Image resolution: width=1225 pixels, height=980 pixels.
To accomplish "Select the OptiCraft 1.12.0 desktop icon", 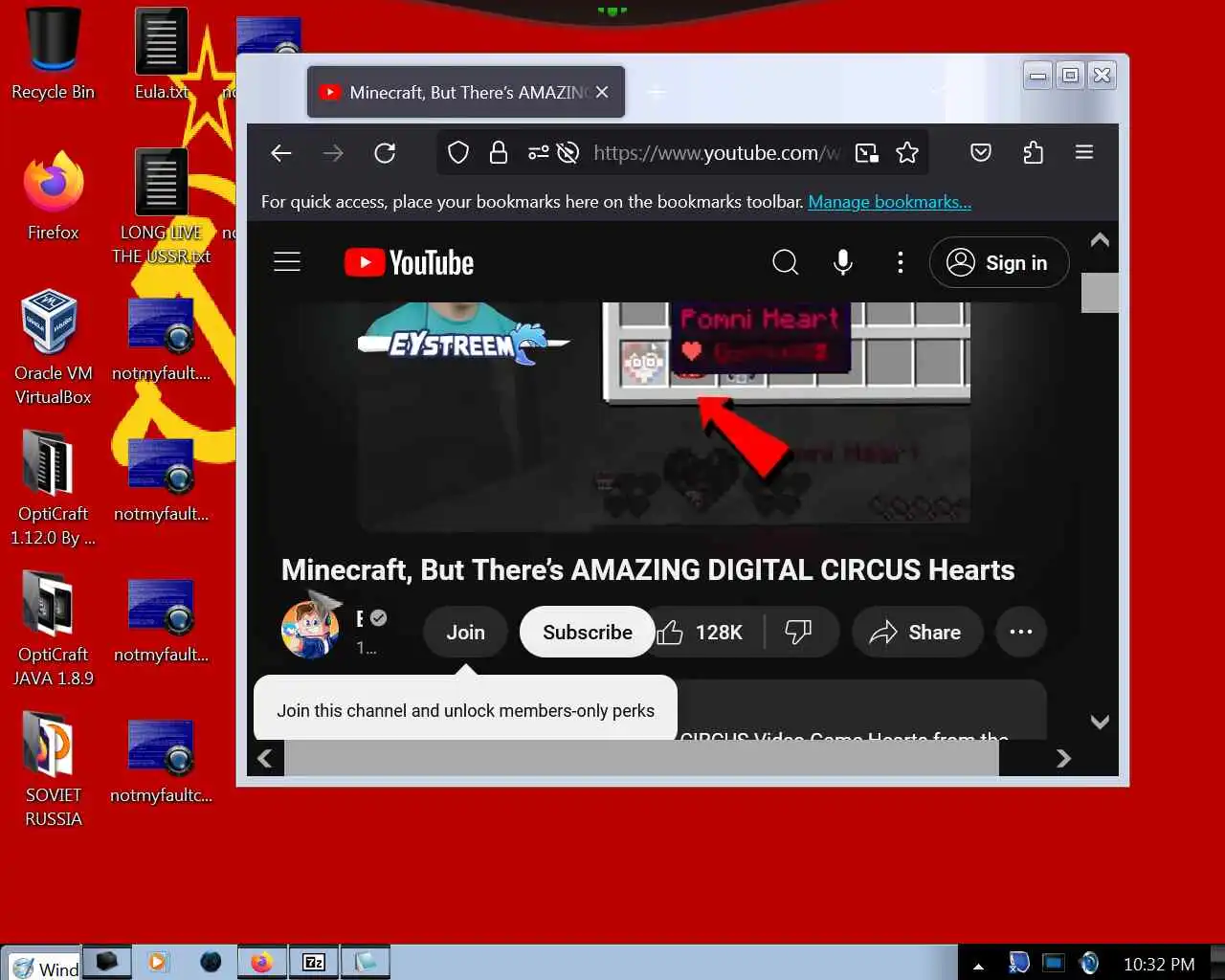I will point(53,489).
